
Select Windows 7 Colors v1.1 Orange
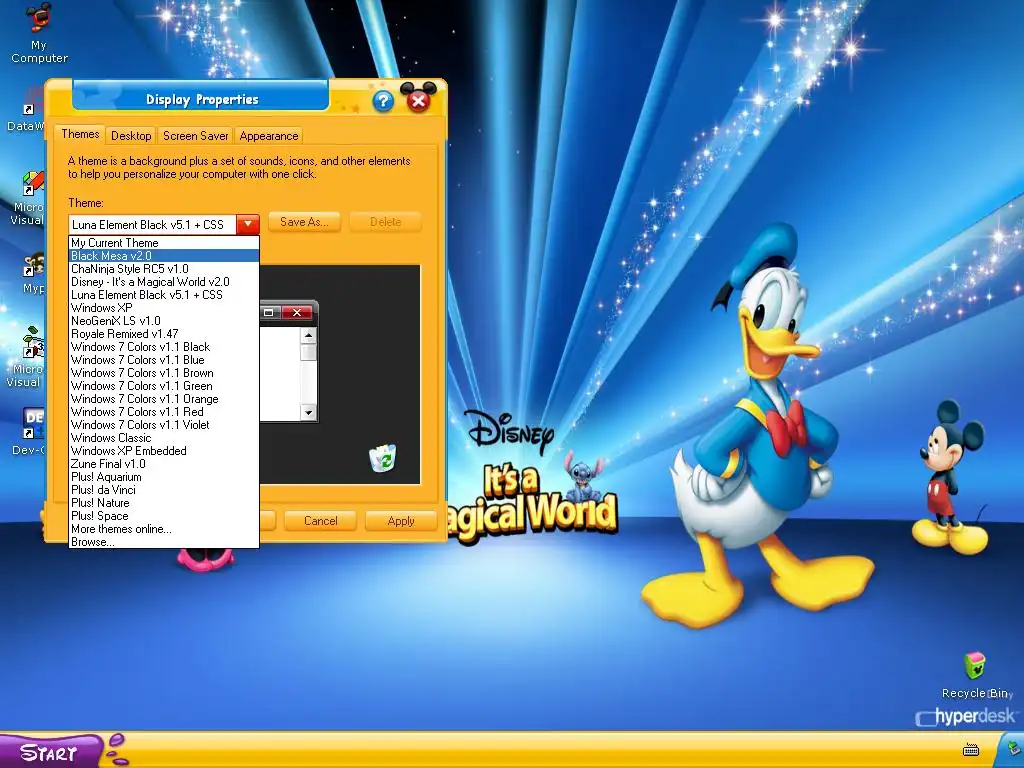[x=164, y=399]
